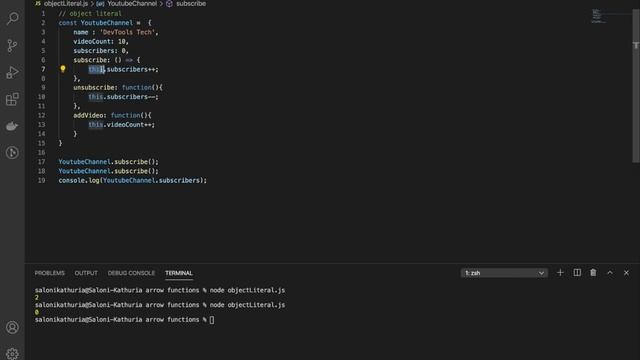Click 'subscribe: () => {' on line 6

click(107, 60)
